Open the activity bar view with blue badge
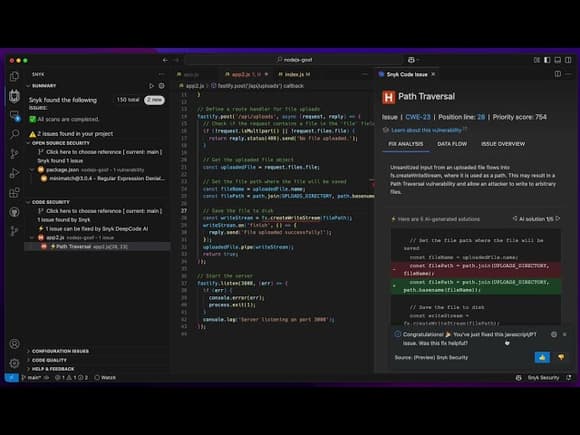This screenshot has width=580, height=435. (x=14, y=116)
